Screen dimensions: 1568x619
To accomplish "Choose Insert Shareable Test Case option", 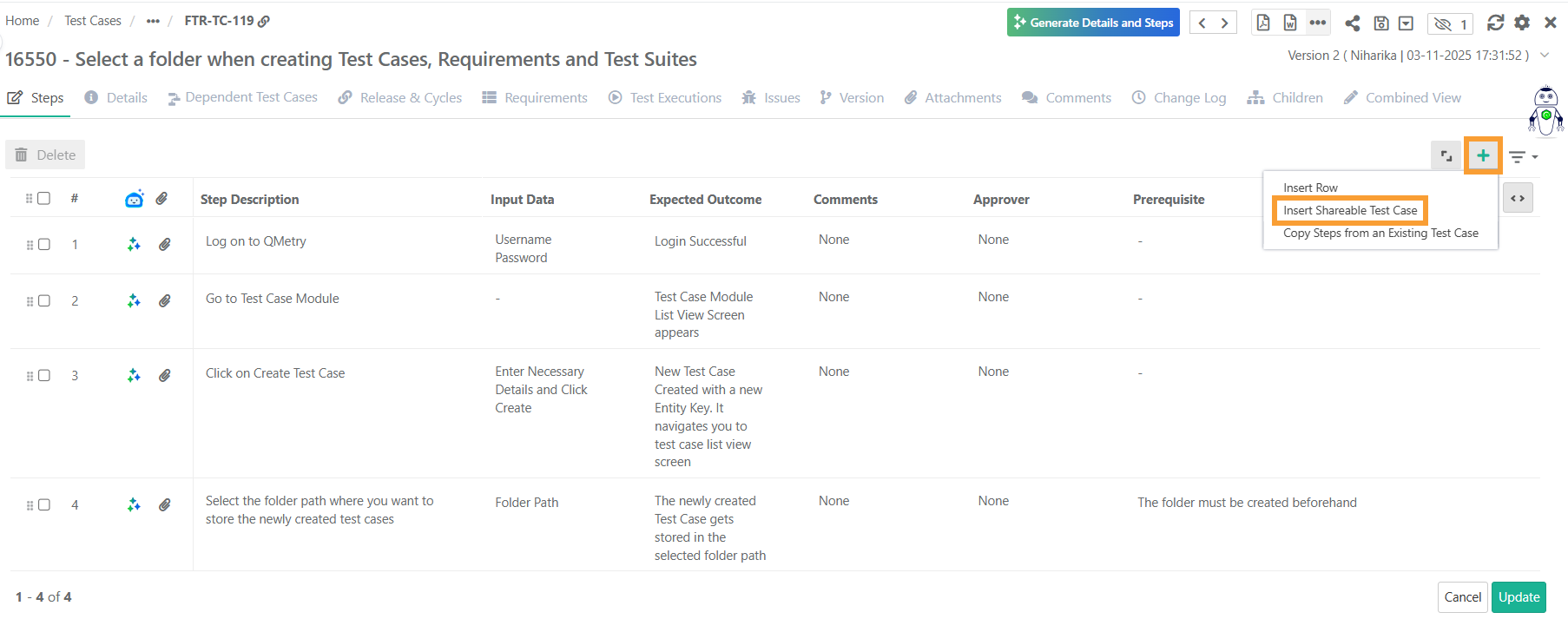I will [x=1349, y=210].
